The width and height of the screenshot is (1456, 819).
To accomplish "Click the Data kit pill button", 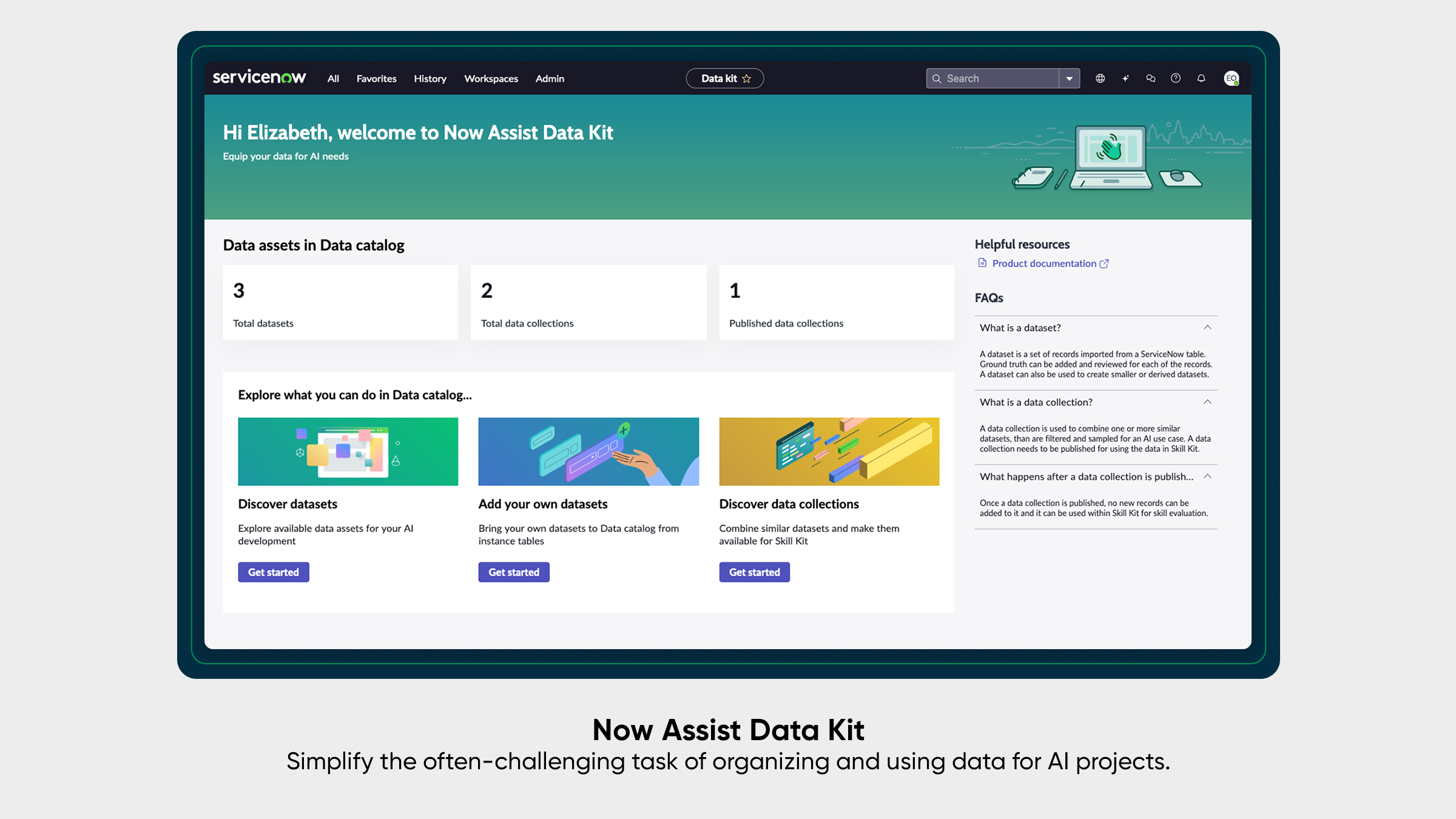I will coord(724,78).
